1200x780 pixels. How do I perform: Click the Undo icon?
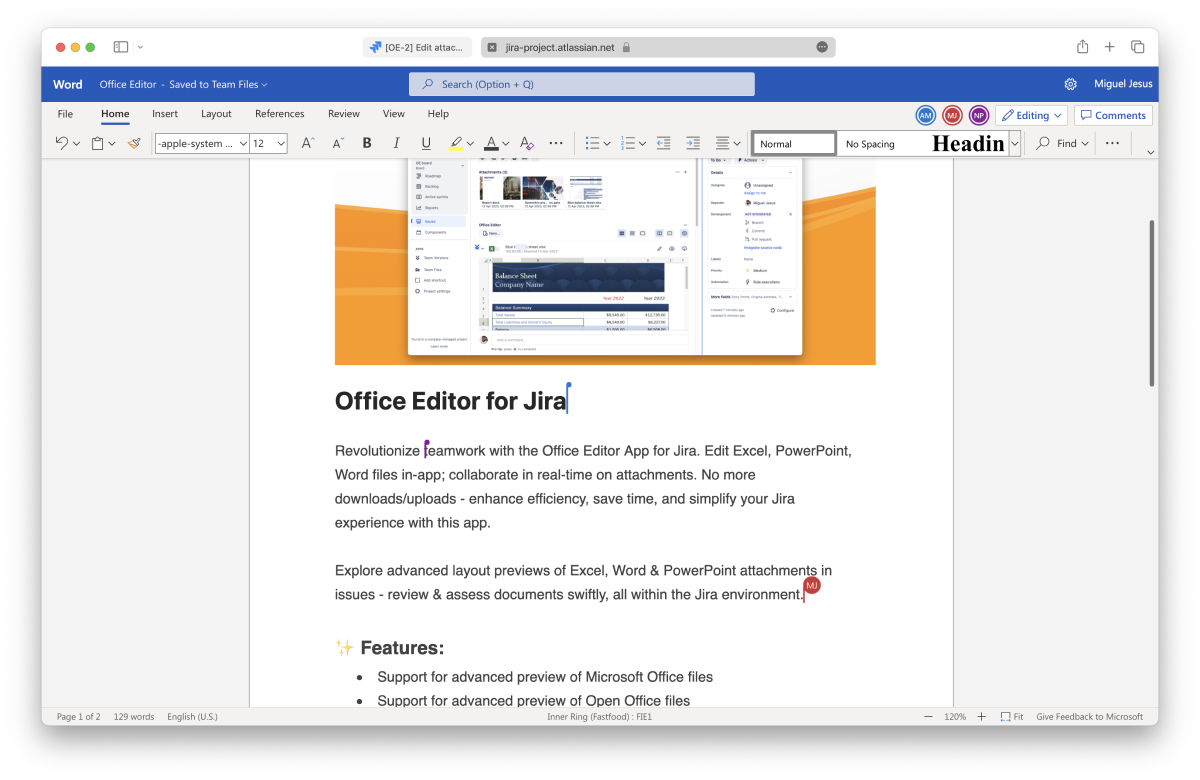pyautogui.click(x=62, y=144)
